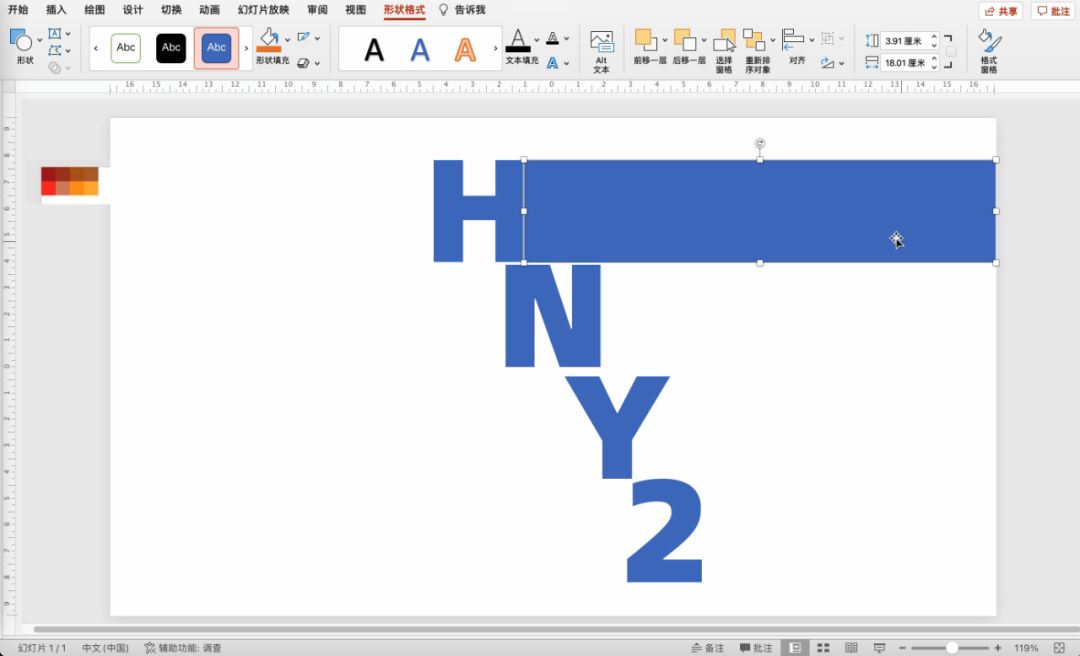Image resolution: width=1080 pixels, height=656 pixels.
Task: Toggle the lock aspect ratio checkbox
Action: (951, 52)
